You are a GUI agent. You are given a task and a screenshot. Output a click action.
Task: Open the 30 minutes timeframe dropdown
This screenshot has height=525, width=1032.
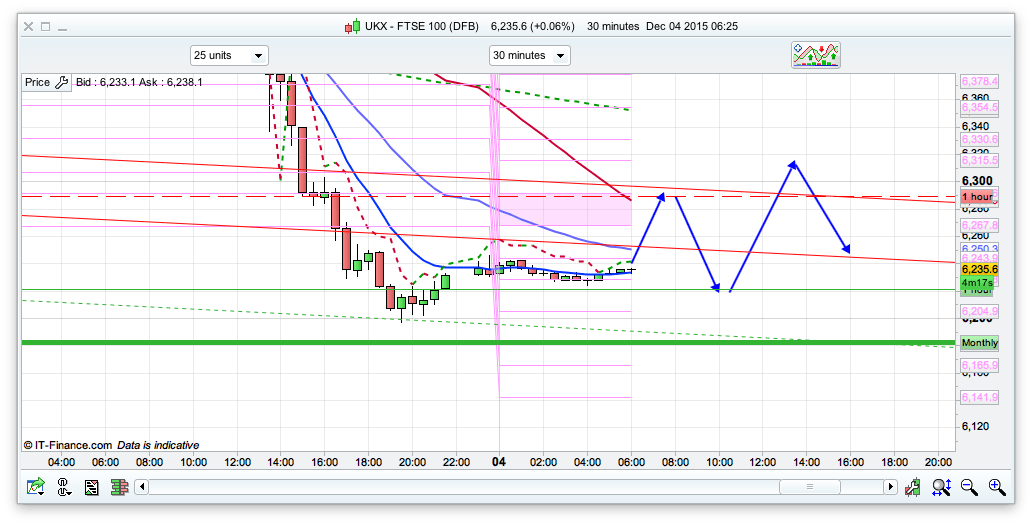pos(529,55)
